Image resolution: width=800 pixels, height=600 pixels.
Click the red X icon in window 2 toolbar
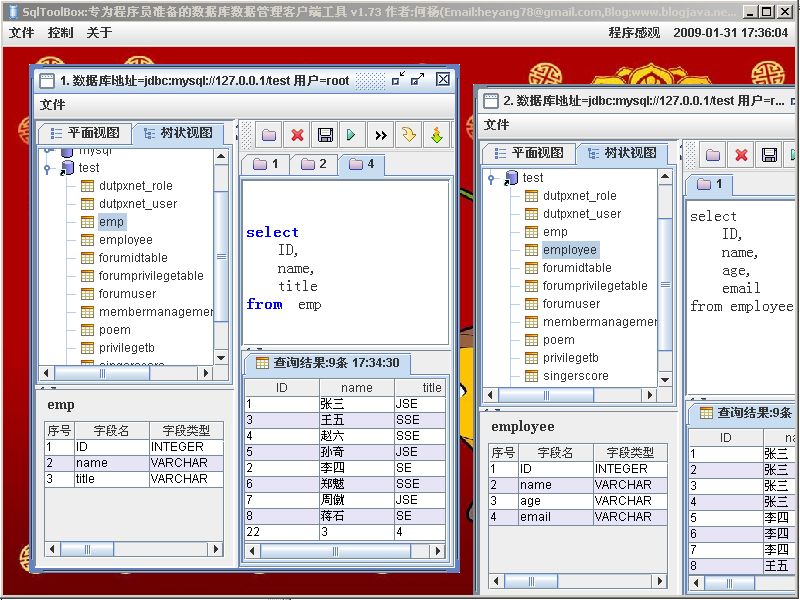tap(741, 155)
